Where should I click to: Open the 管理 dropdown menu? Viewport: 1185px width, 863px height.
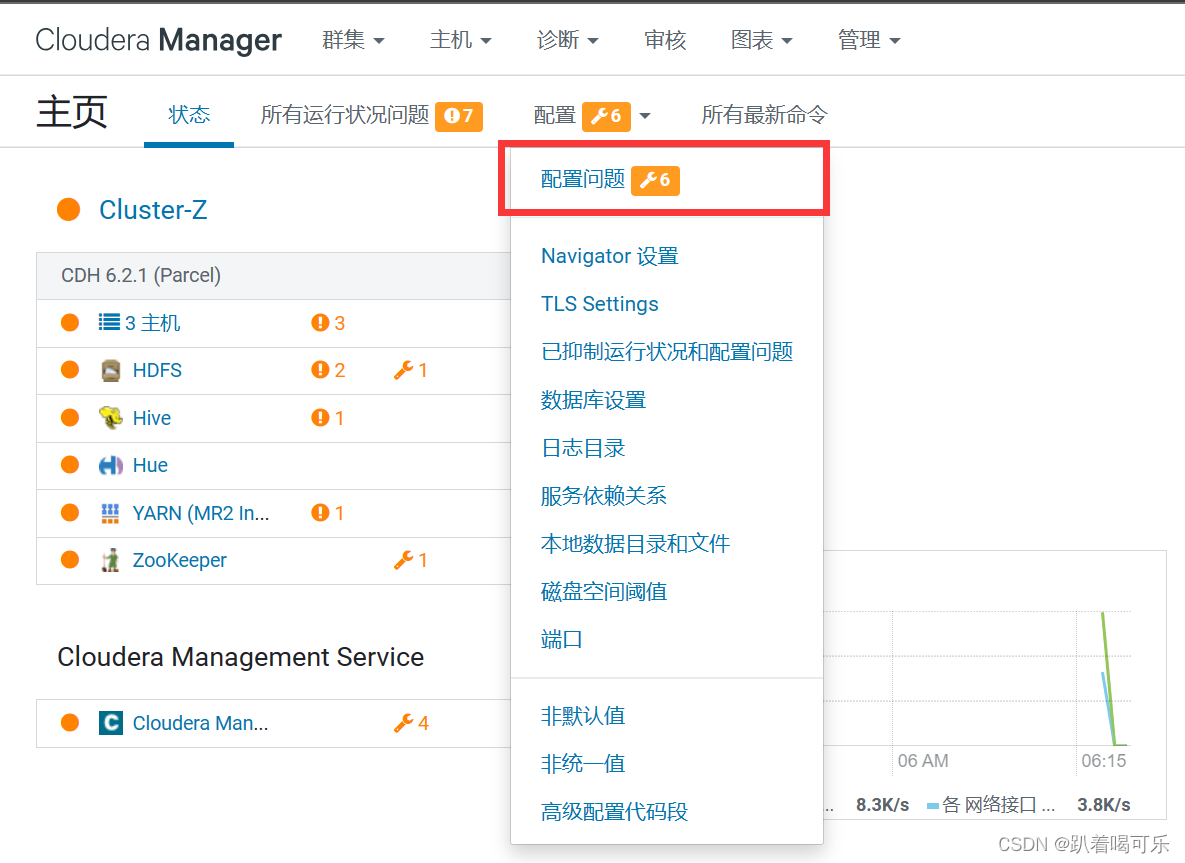tap(868, 39)
